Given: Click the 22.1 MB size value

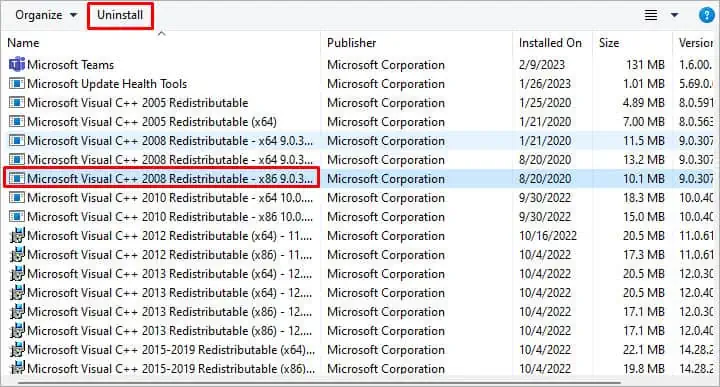Looking at the screenshot, I should 644,349.
